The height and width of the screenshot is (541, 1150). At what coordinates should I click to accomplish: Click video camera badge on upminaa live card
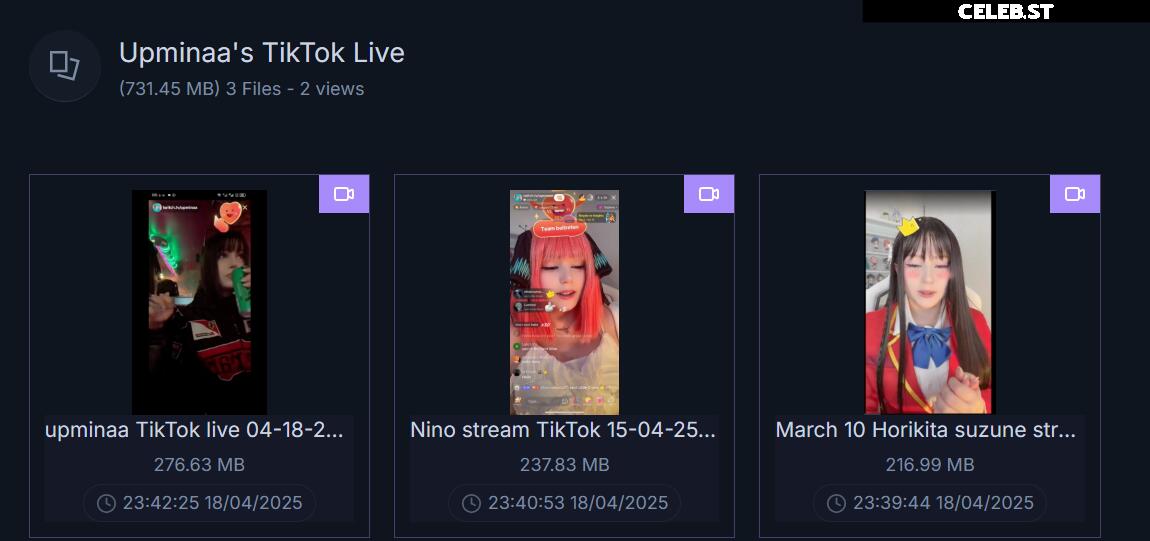tap(344, 194)
